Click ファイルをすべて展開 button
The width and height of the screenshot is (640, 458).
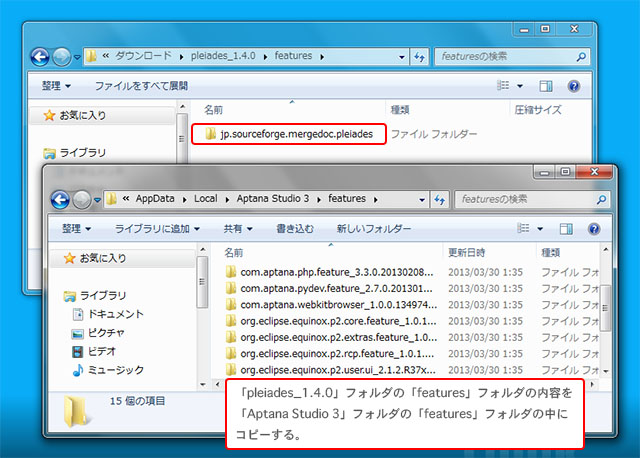pos(141,86)
